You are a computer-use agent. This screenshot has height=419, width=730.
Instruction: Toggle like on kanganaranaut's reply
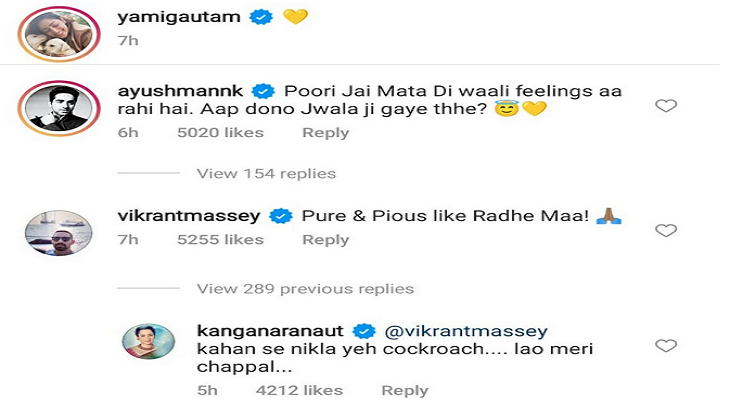coord(666,345)
